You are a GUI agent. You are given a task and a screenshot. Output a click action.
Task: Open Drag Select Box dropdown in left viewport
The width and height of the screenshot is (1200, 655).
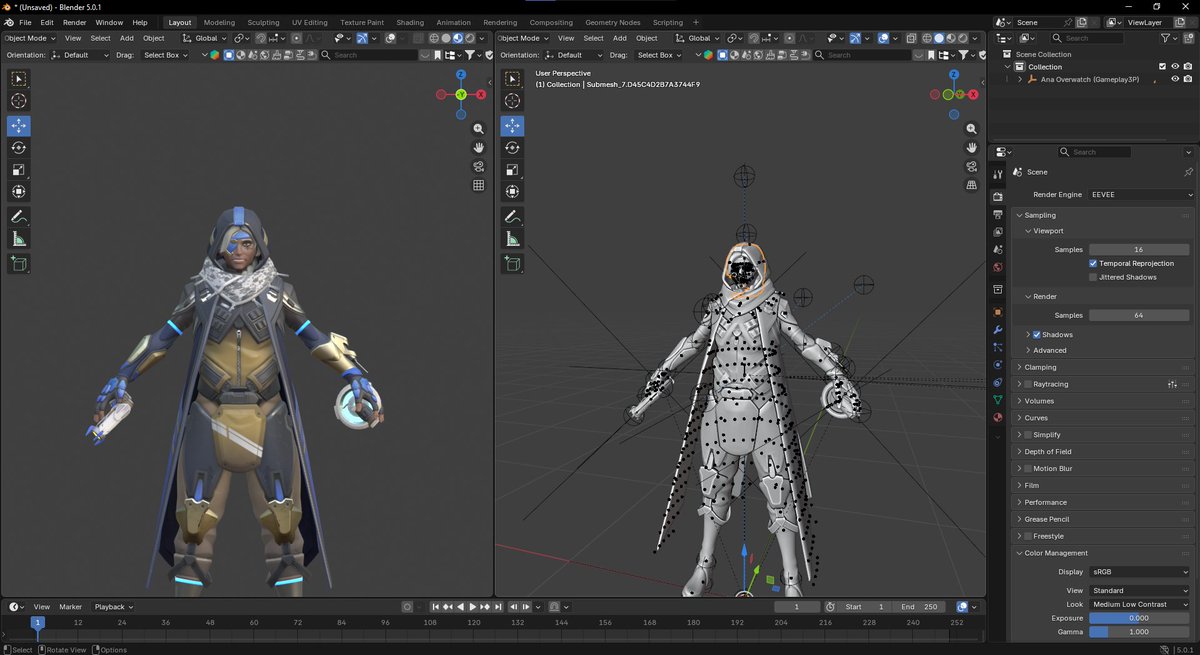pyautogui.click(x=165, y=55)
